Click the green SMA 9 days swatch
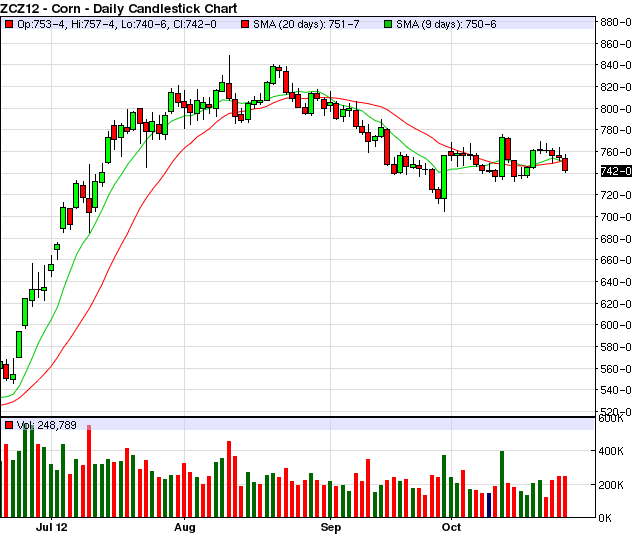 (x=388, y=24)
